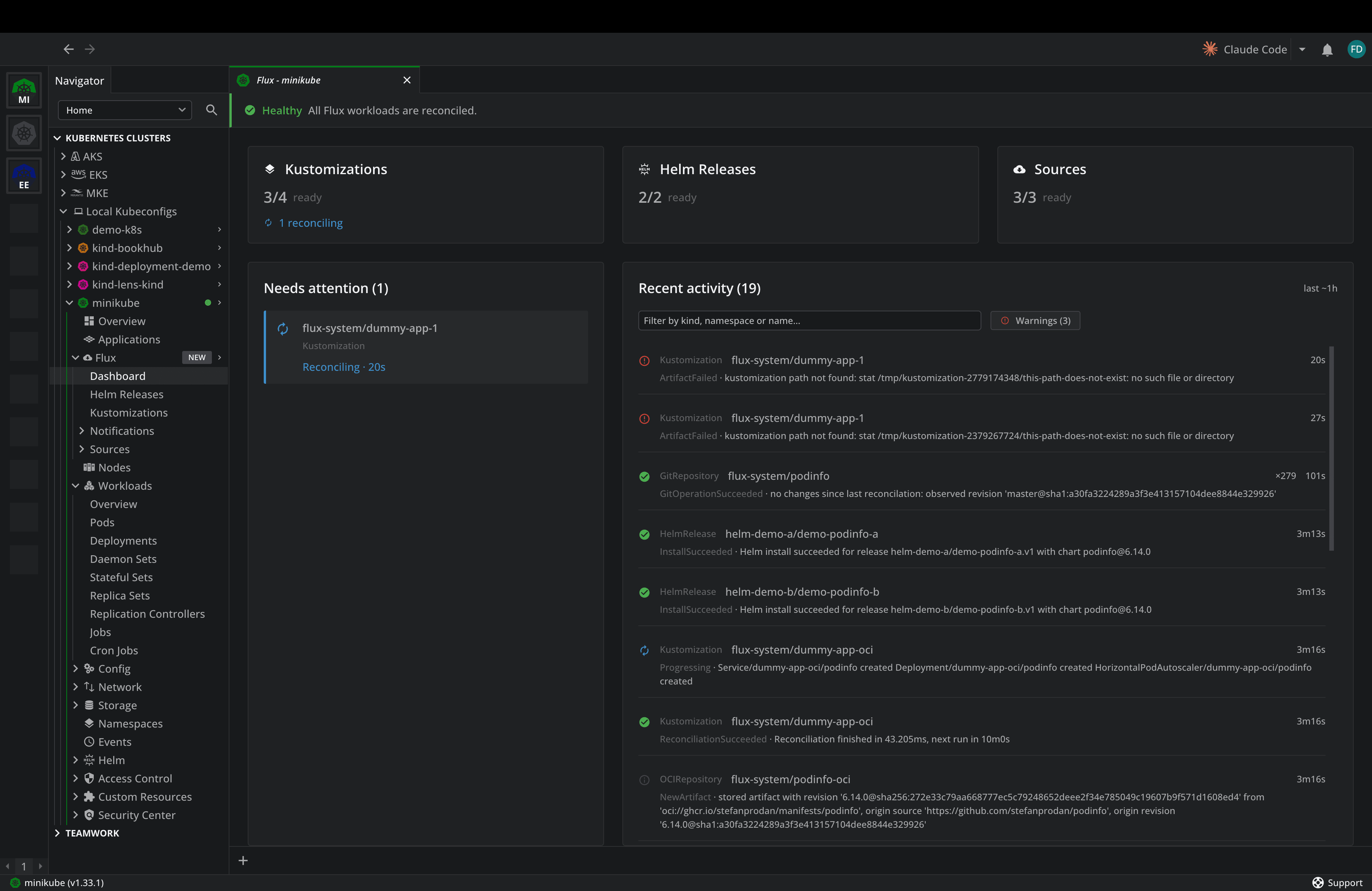Open Pods under Workloads
Image resolution: width=1372 pixels, height=891 pixels.
102,522
